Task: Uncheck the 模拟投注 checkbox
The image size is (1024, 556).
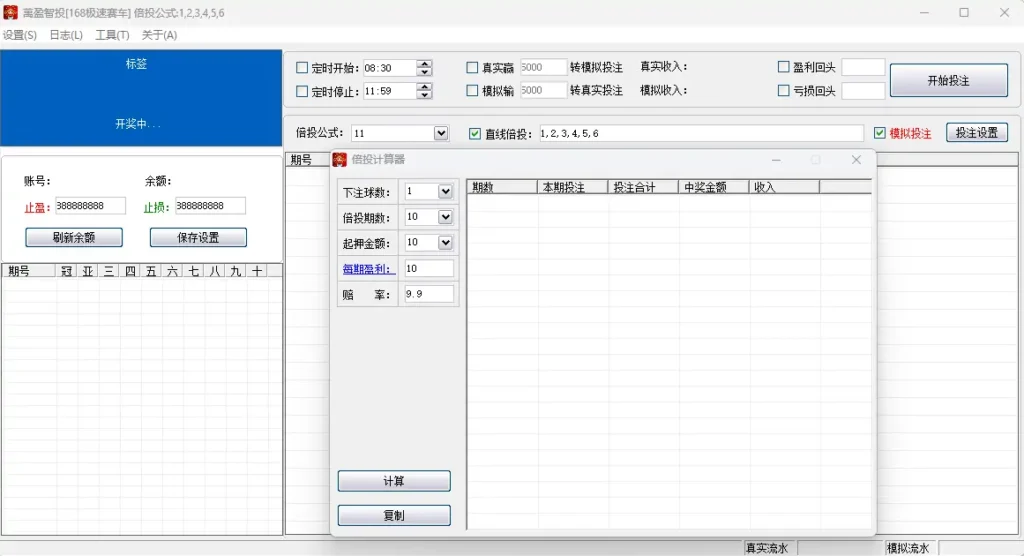Action: (x=880, y=133)
